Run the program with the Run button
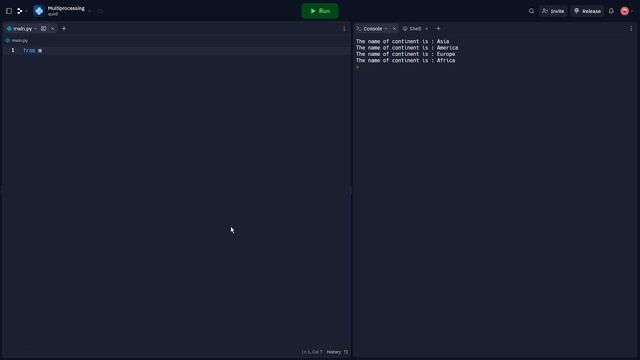Viewport: 640px width, 360px height. [x=320, y=11]
